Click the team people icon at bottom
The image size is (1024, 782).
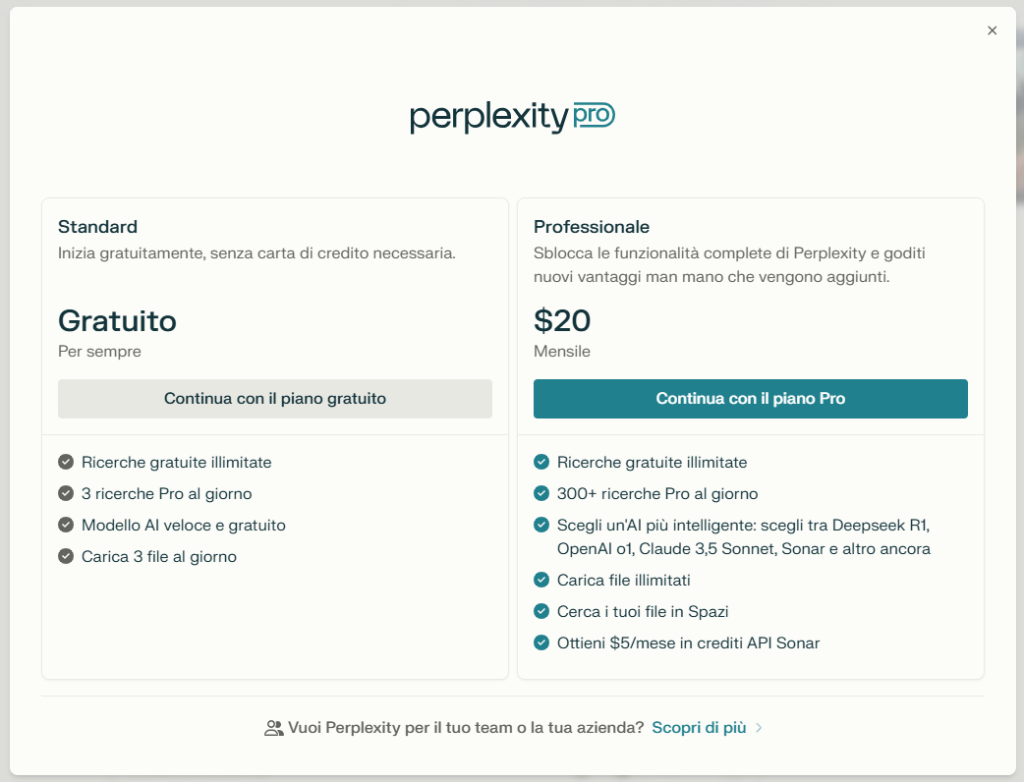pyautogui.click(x=273, y=728)
